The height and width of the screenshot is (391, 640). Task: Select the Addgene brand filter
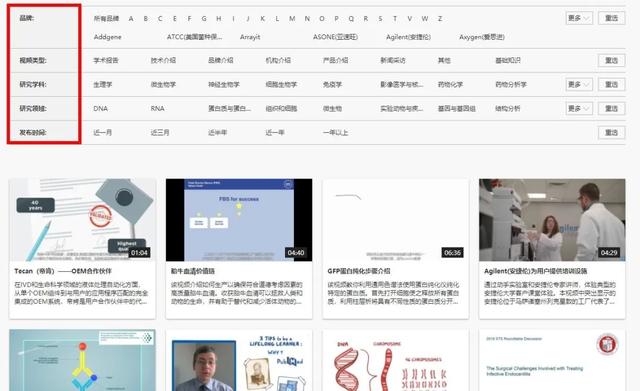tap(107, 37)
